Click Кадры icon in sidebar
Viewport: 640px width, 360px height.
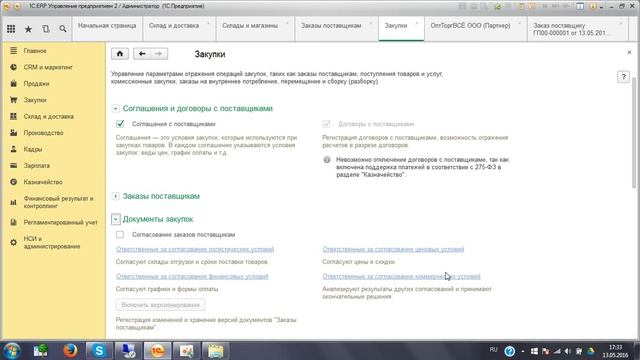tap(13, 149)
